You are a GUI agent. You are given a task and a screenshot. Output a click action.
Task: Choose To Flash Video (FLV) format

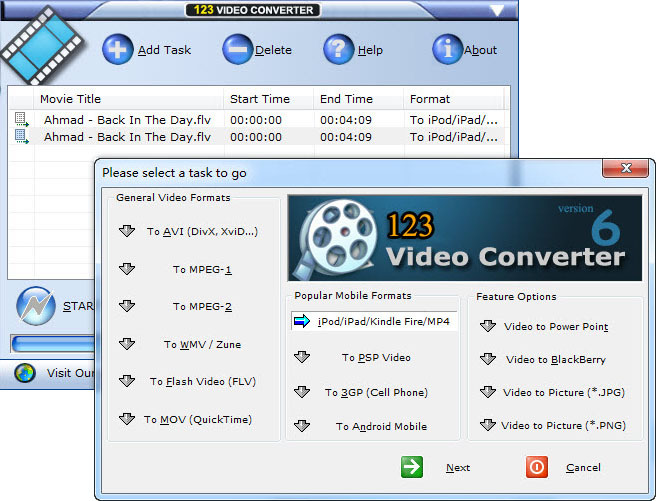203,381
